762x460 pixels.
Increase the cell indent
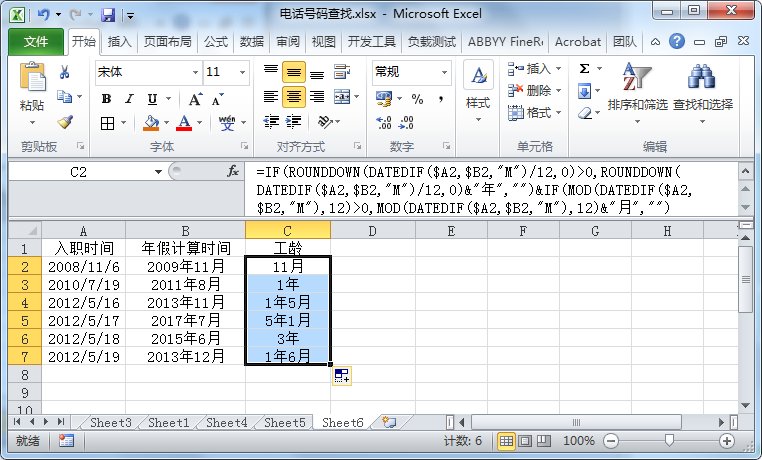(x=294, y=121)
